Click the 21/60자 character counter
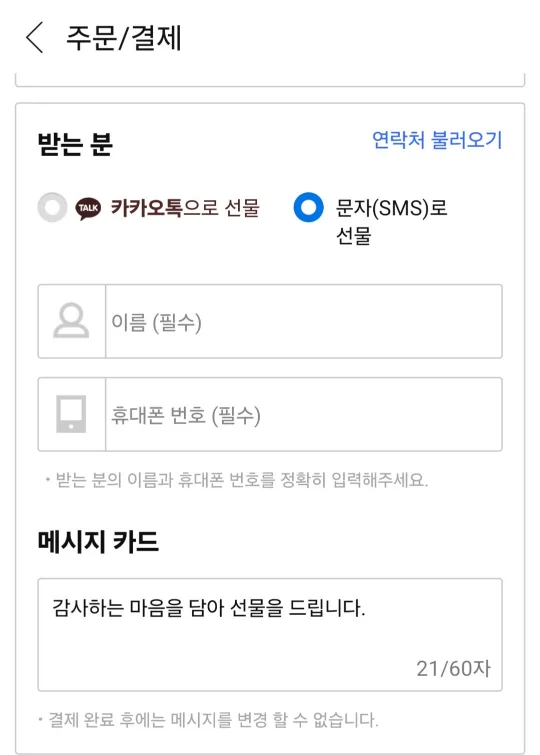 (x=453, y=668)
